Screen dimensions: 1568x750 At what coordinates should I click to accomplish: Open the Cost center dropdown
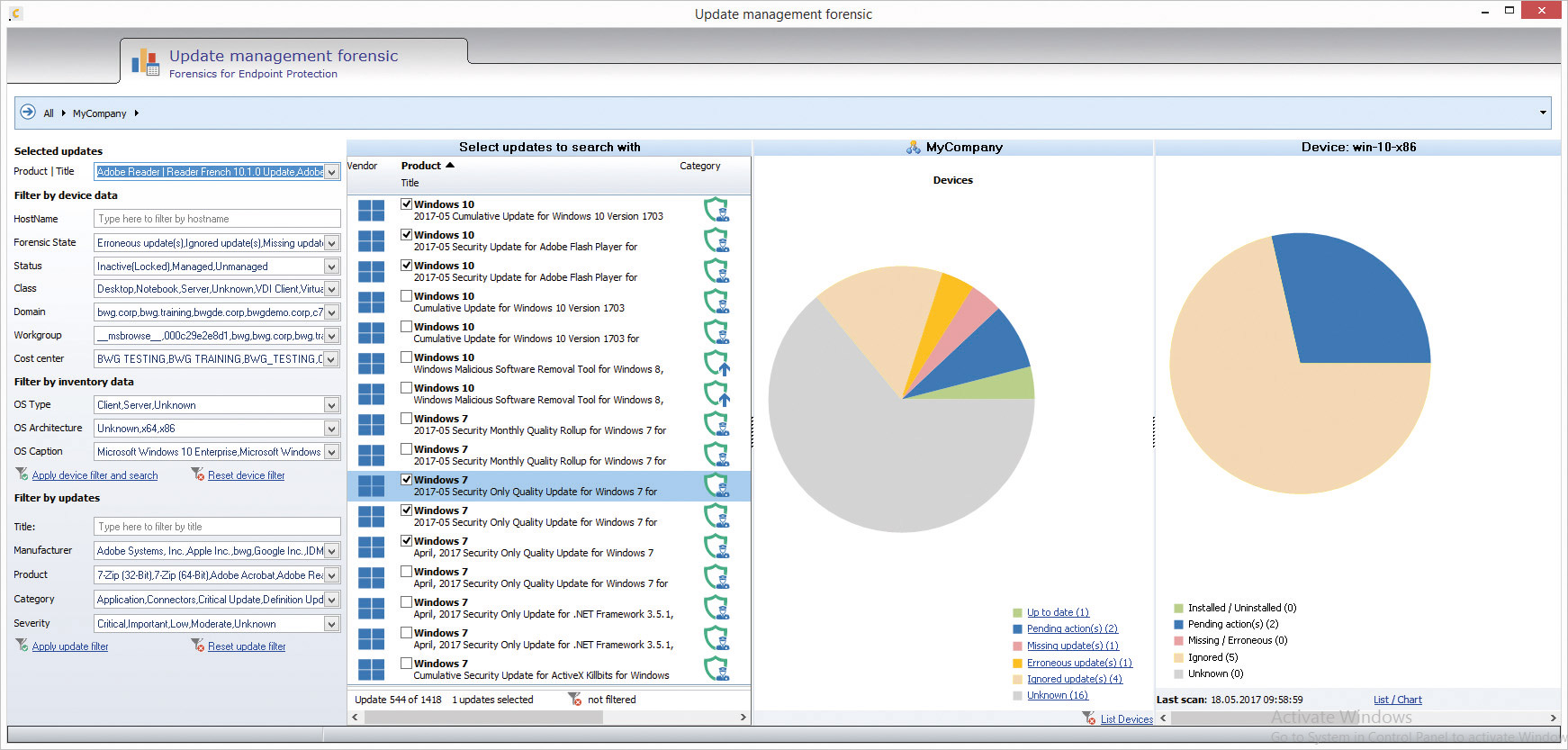(332, 359)
